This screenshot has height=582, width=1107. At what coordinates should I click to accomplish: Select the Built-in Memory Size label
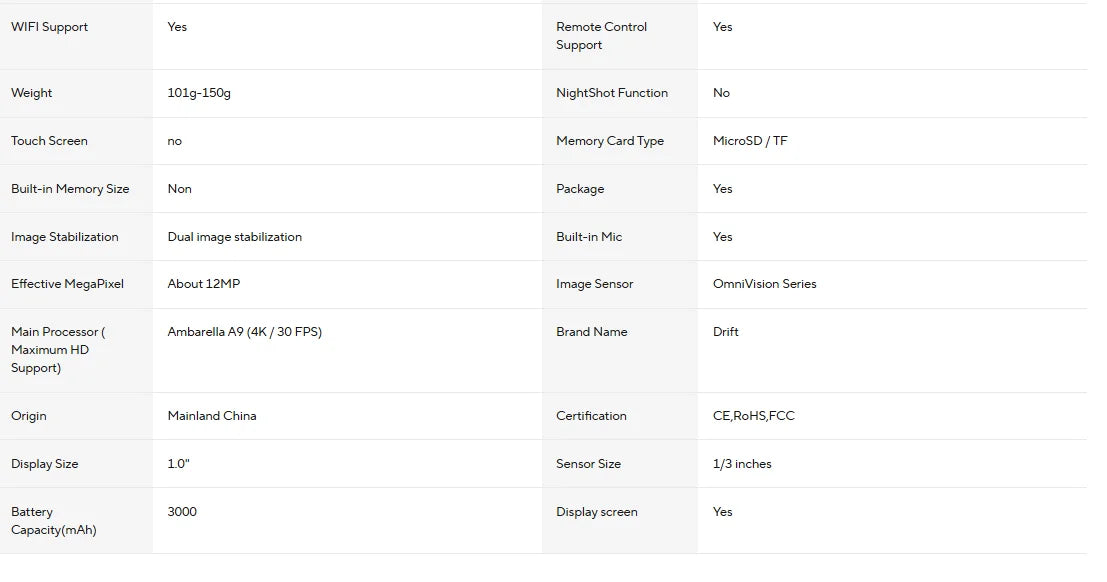tap(70, 189)
